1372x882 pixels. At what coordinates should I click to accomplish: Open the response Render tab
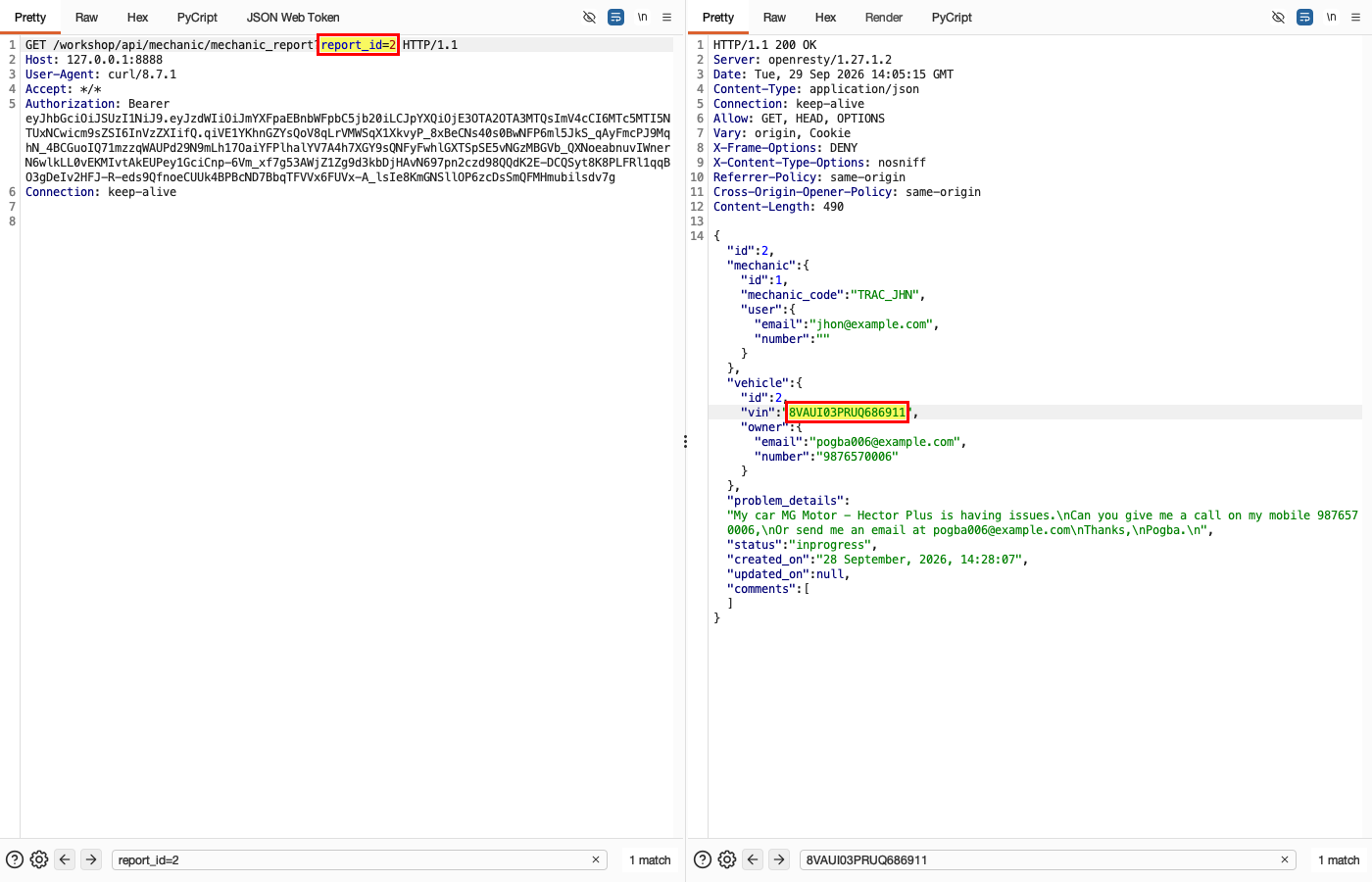[884, 18]
